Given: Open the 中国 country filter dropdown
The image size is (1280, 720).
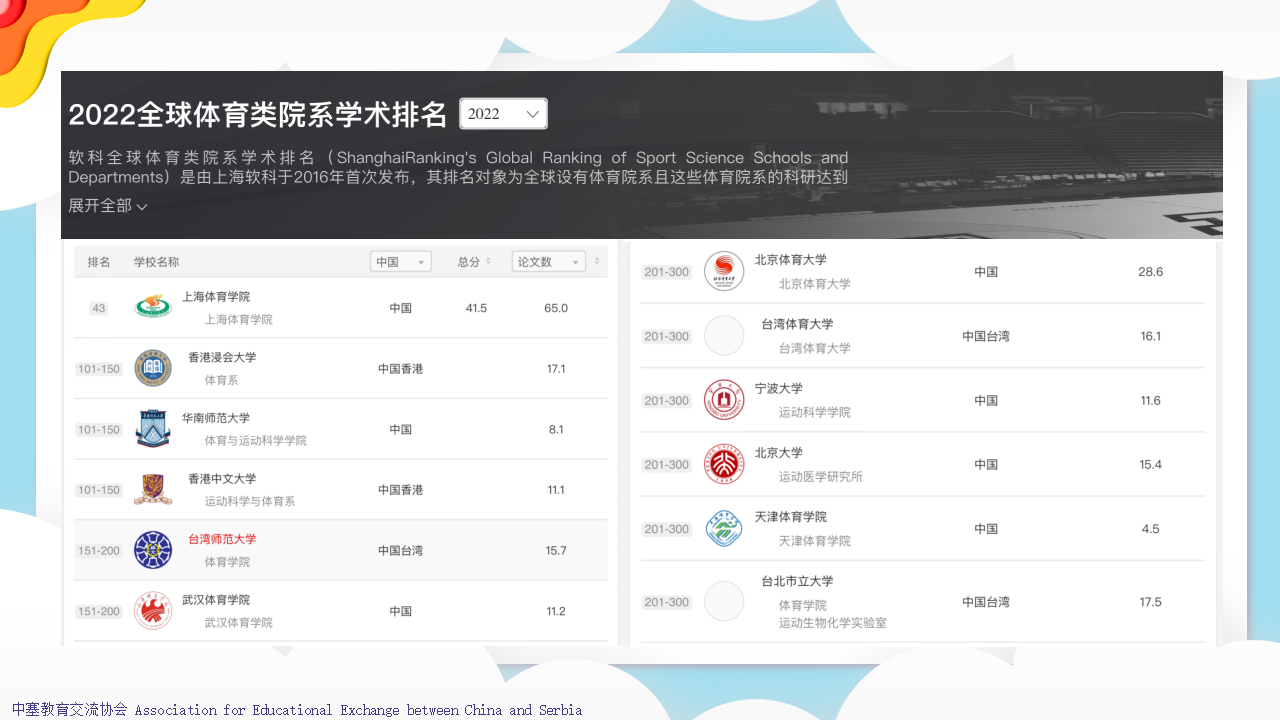Looking at the screenshot, I should [401, 262].
